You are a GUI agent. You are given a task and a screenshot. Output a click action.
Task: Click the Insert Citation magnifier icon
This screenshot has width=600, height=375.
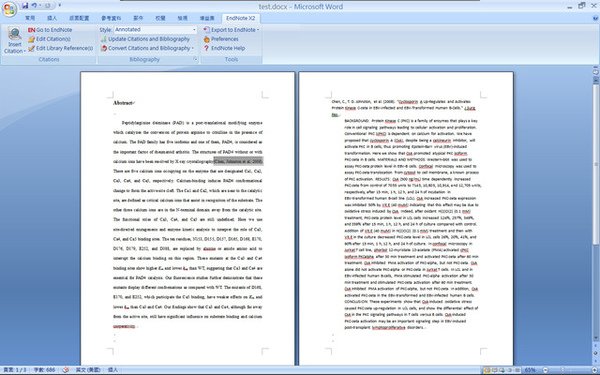15,34
